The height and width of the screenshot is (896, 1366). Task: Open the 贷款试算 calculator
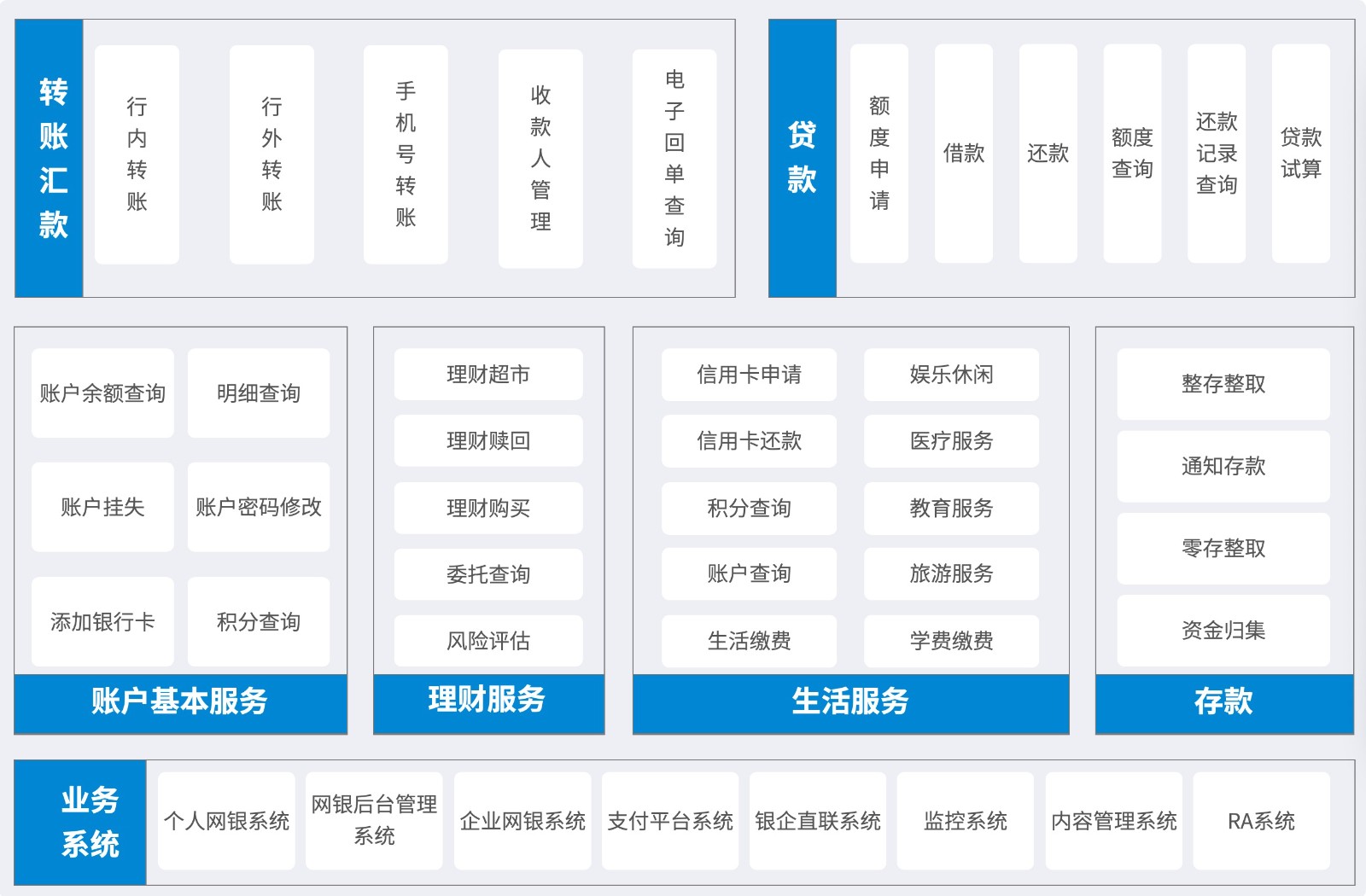(1299, 154)
